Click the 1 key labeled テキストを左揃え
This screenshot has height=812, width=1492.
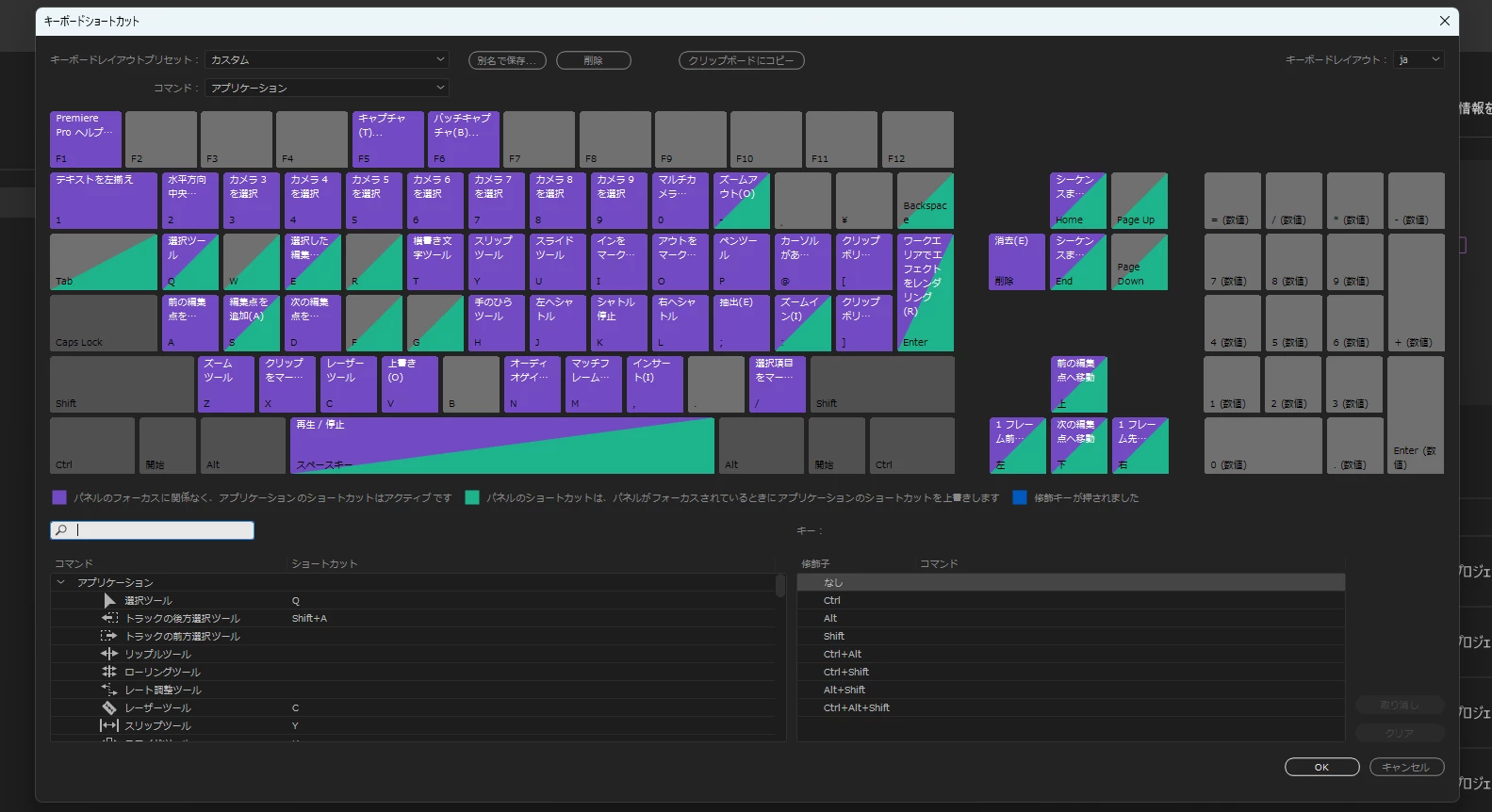pos(104,201)
